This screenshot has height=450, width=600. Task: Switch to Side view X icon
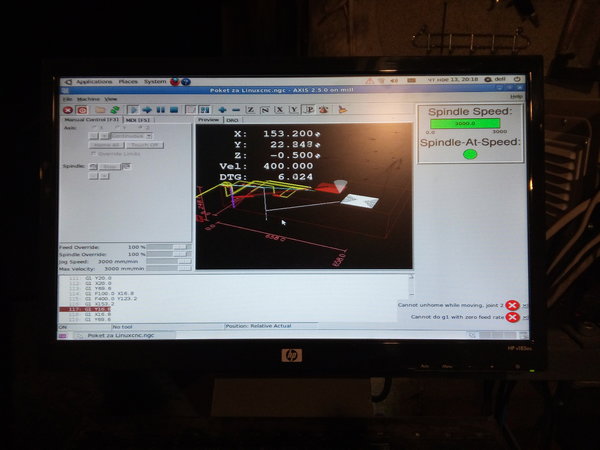click(279, 110)
